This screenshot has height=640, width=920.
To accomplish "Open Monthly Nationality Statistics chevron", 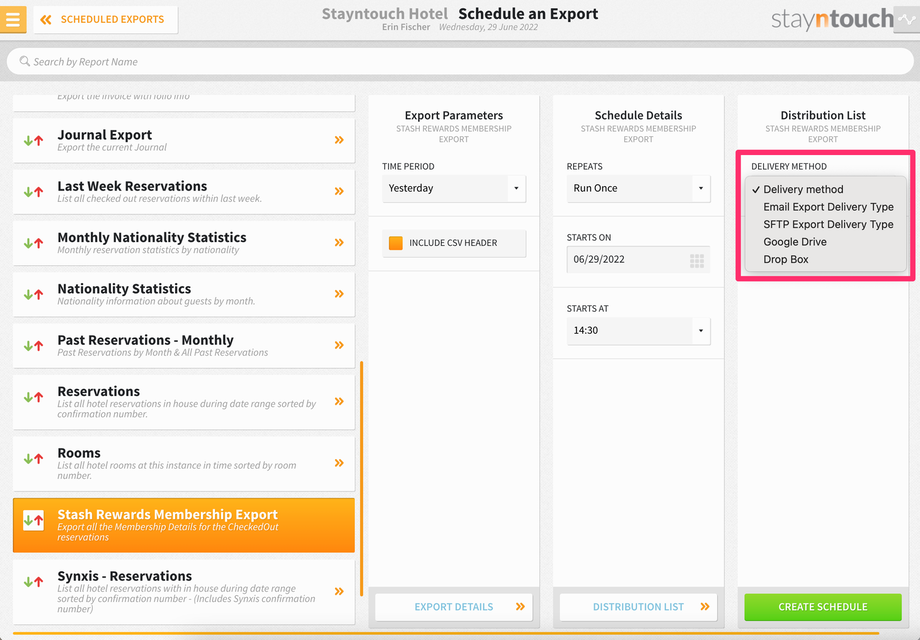I will click(339, 242).
